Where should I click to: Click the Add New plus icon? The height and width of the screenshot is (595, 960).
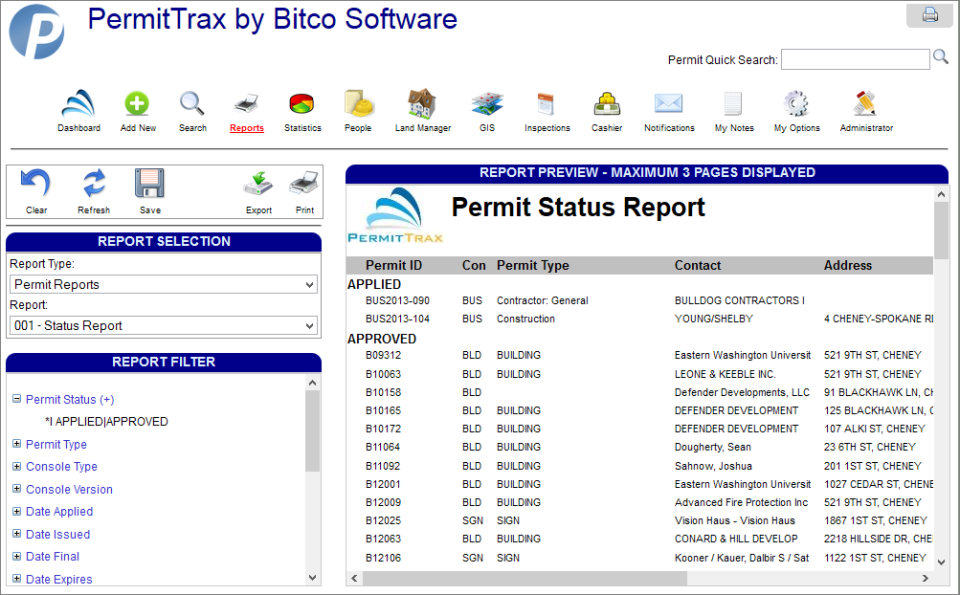(137, 103)
